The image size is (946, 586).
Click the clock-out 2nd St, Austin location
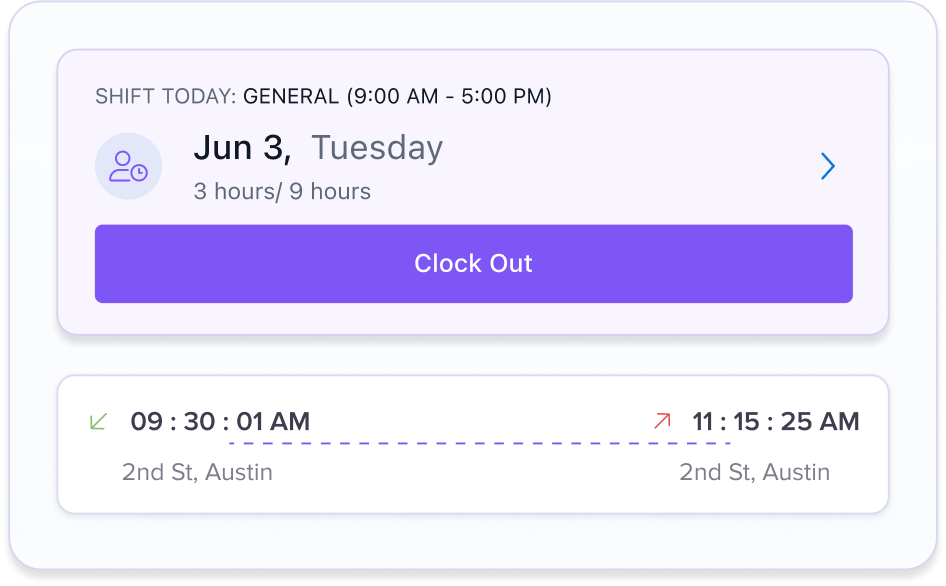click(755, 472)
